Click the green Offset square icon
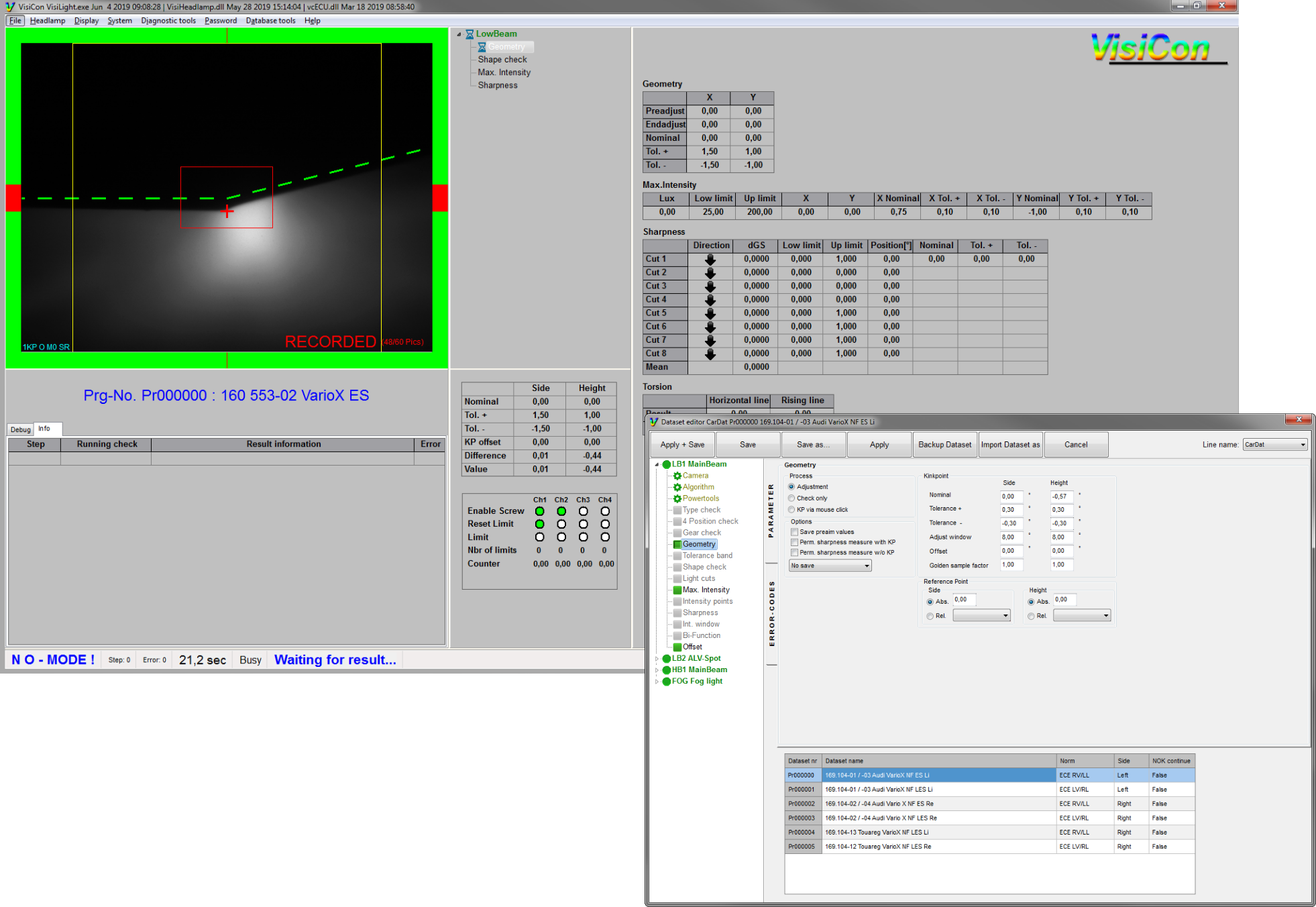Image resolution: width=1316 pixels, height=907 pixels. [677, 647]
